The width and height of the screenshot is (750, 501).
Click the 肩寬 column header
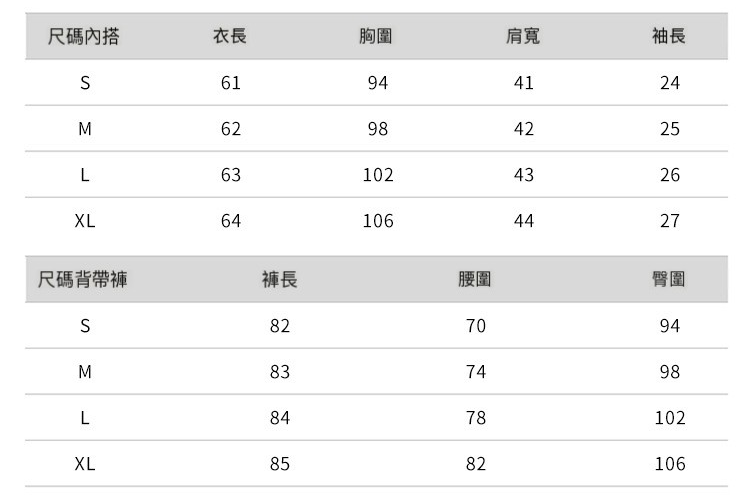pyautogui.click(x=523, y=37)
